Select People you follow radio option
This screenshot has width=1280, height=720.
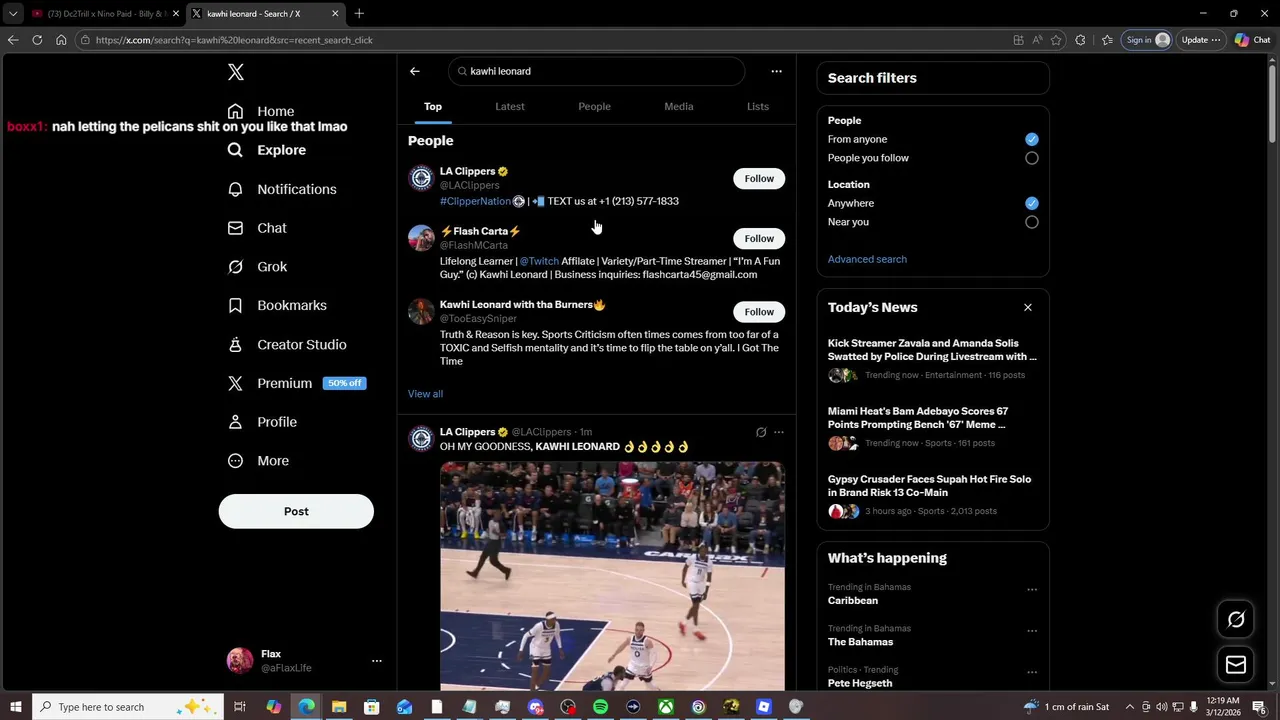[1031, 158]
